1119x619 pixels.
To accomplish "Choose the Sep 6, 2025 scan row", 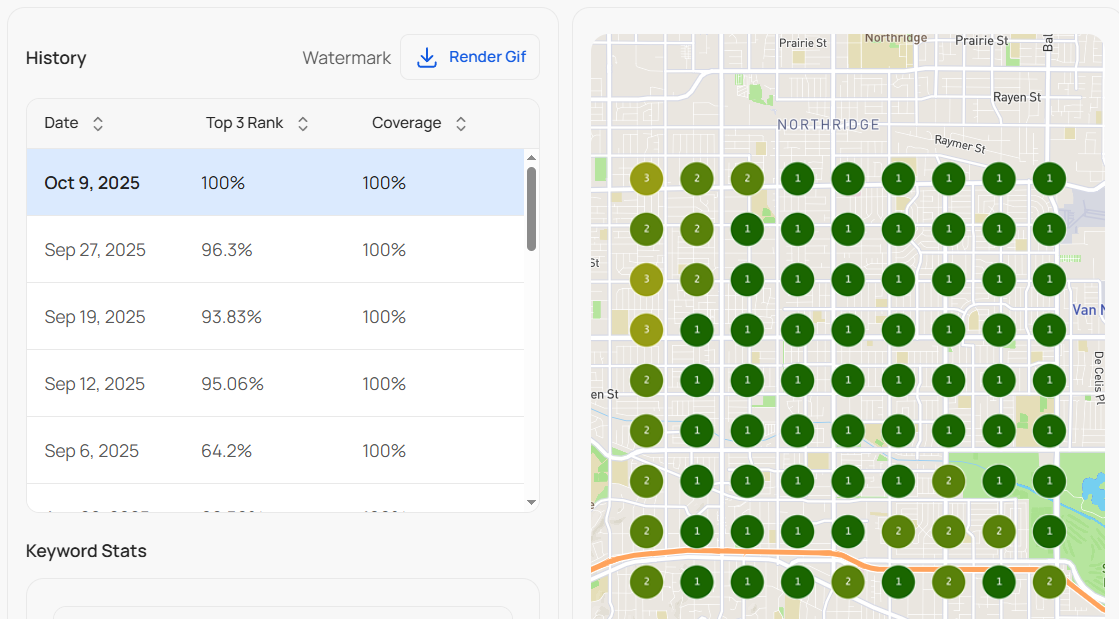I will tap(275, 451).
